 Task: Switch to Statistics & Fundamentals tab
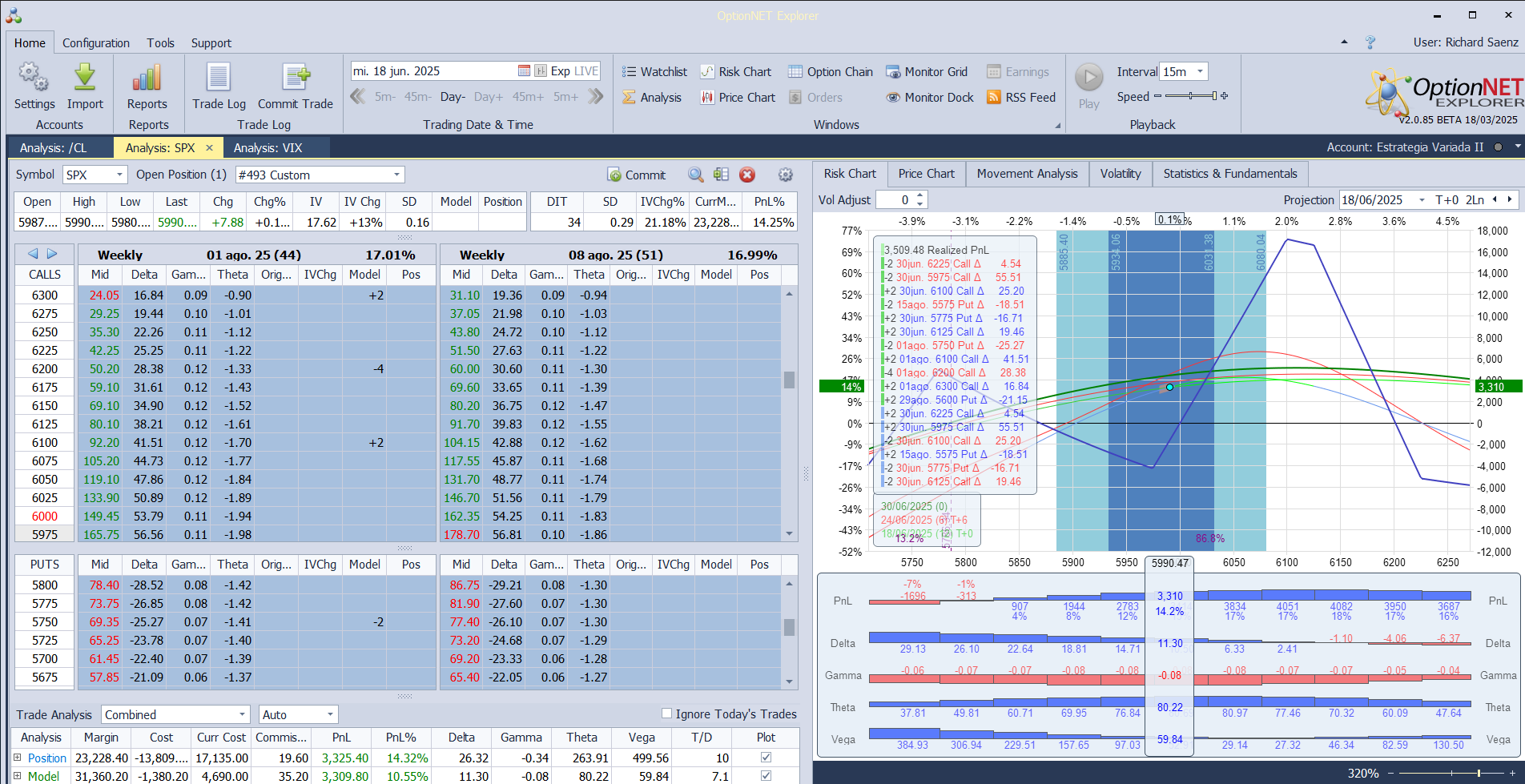[1230, 174]
